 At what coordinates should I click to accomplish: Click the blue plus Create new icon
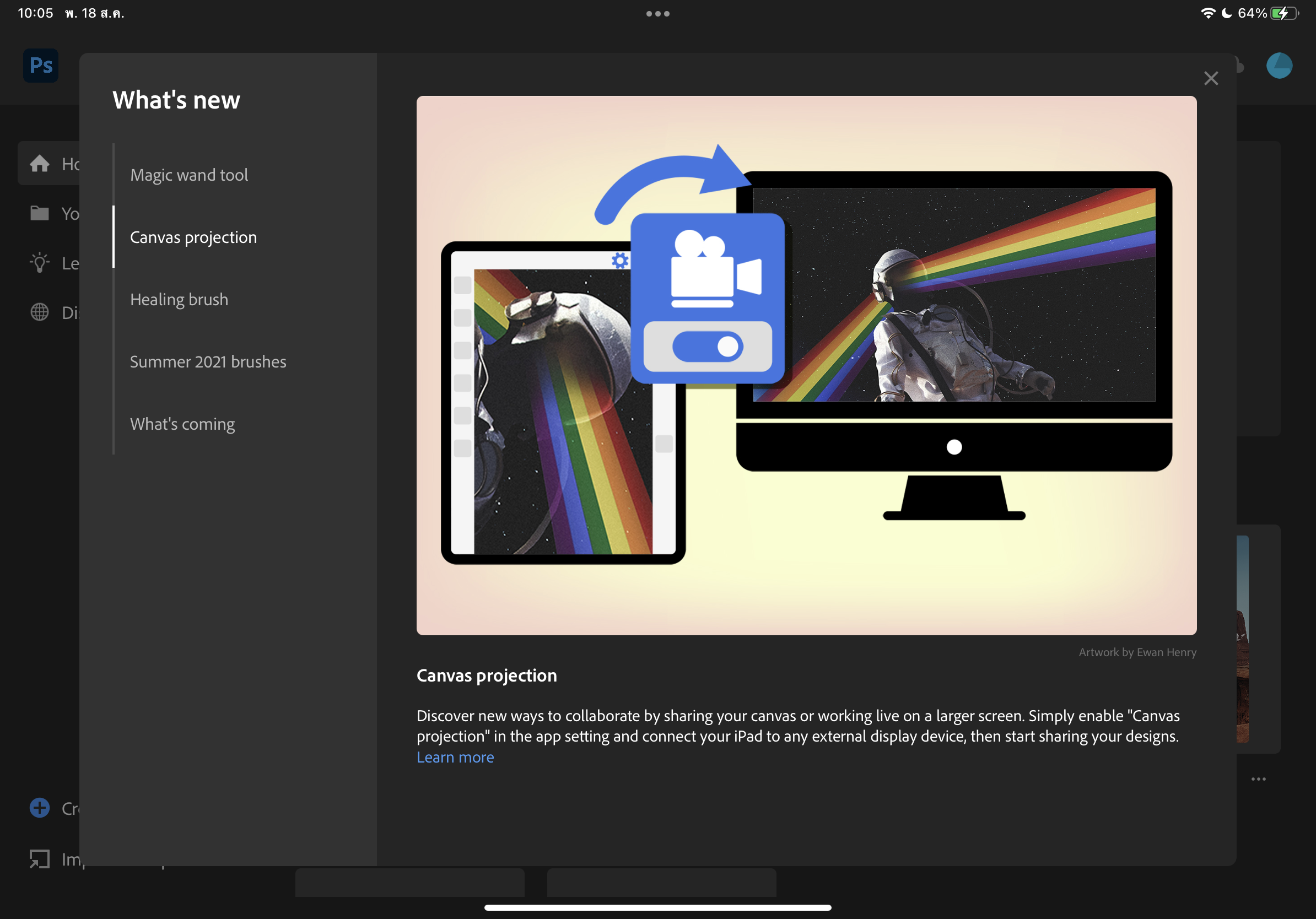pyautogui.click(x=40, y=808)
